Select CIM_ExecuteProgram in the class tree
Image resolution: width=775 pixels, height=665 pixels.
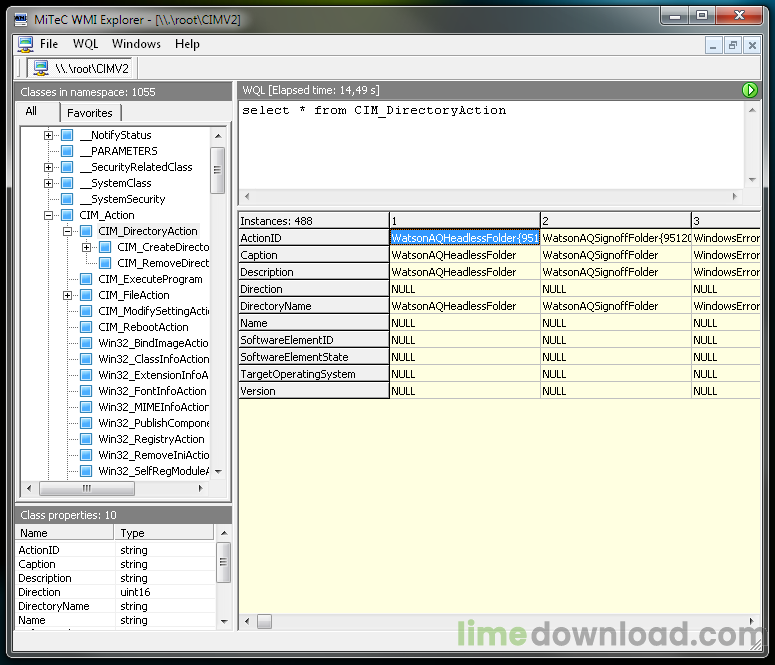pyautogui.click(x=150, y=279)
